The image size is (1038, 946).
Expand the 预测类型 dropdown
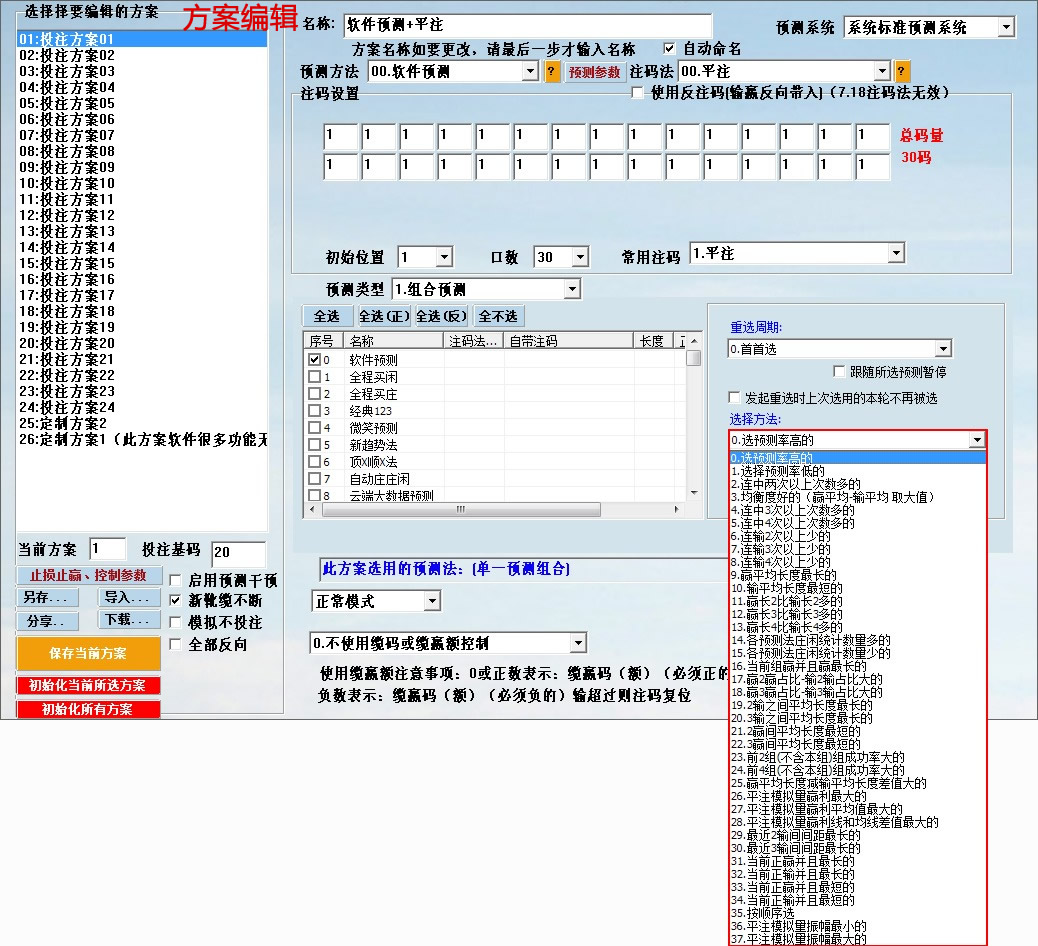(571, 289)
